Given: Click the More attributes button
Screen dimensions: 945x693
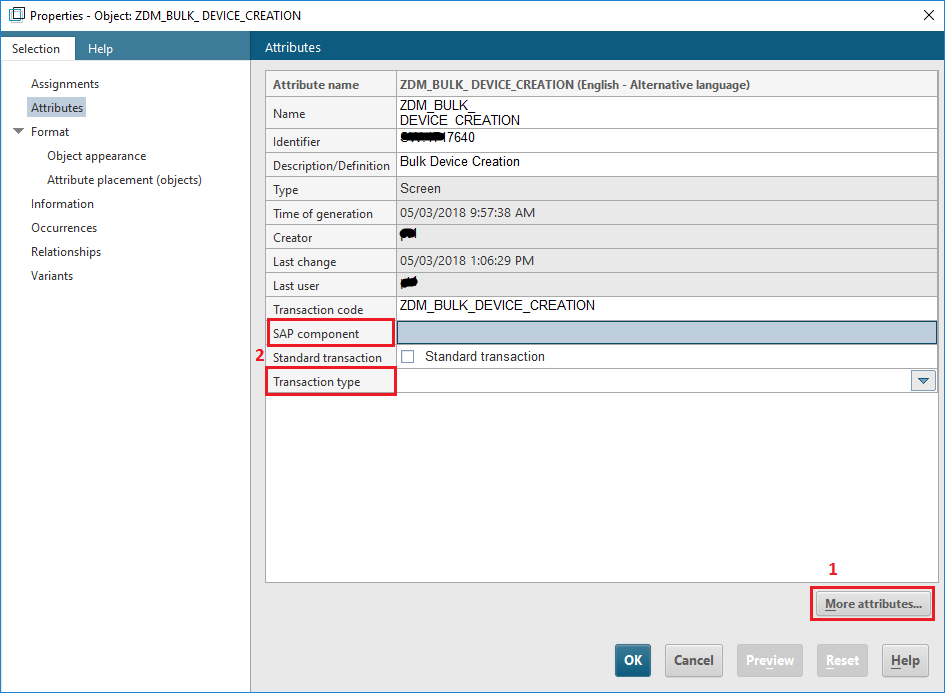Looking at the screenshot, I should click(872, 604).
